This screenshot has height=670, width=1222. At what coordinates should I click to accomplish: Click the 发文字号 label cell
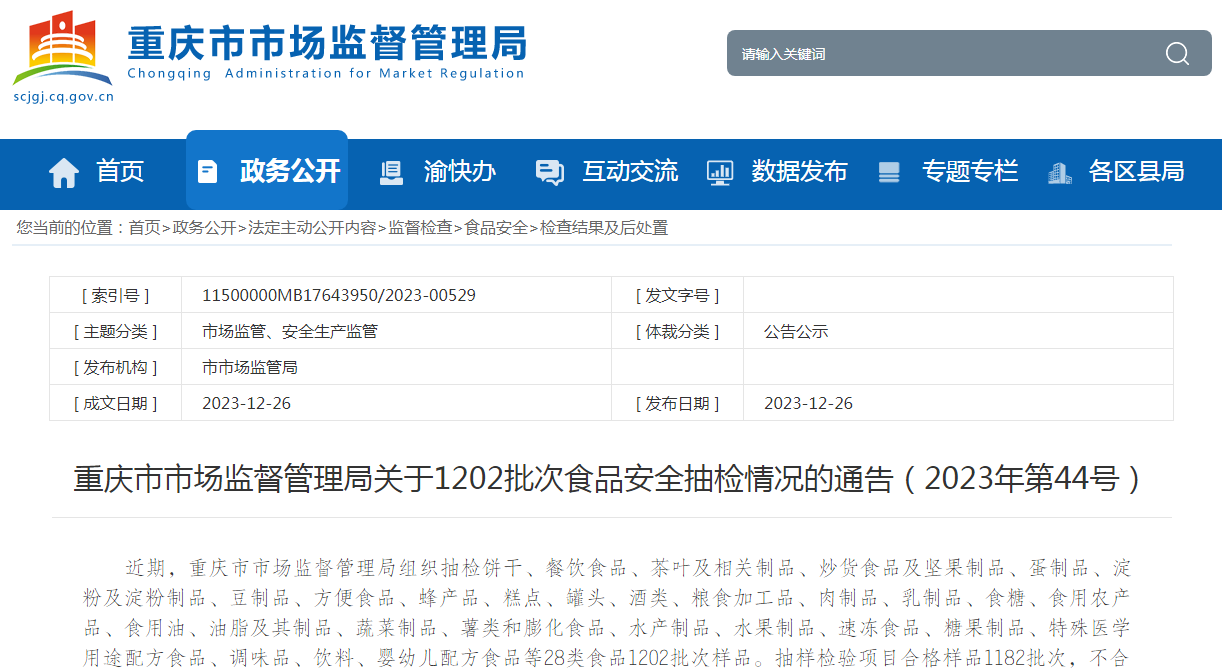click(x=677, y=295)
